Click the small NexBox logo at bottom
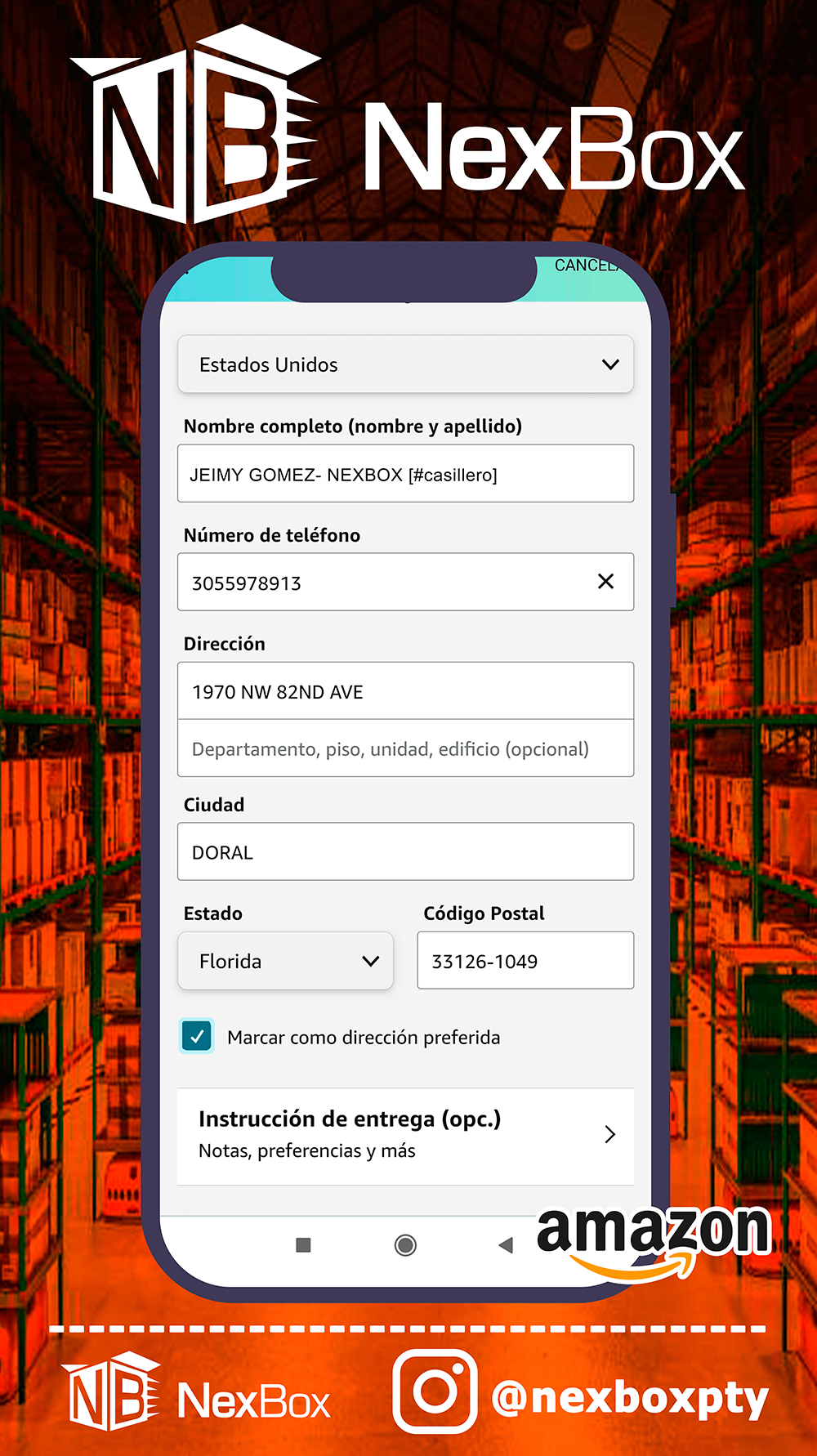Viewport: 817px width, 1456px height. pos(196,1393)
